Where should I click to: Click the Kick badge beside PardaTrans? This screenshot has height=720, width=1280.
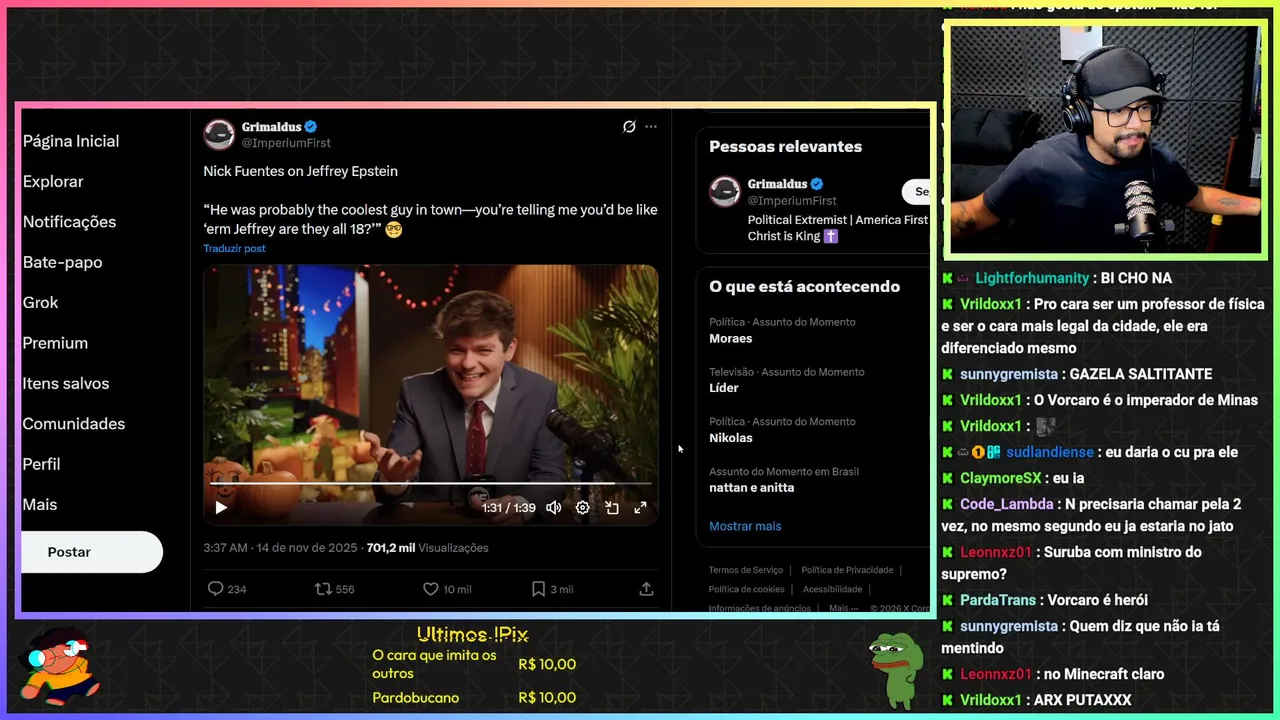[948, 600]
